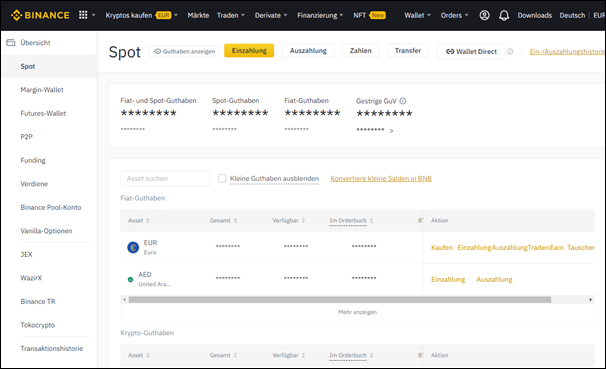Open Futures-Wallet in the sidebar
The image size is (606, 369).
[x=43, y=113]
